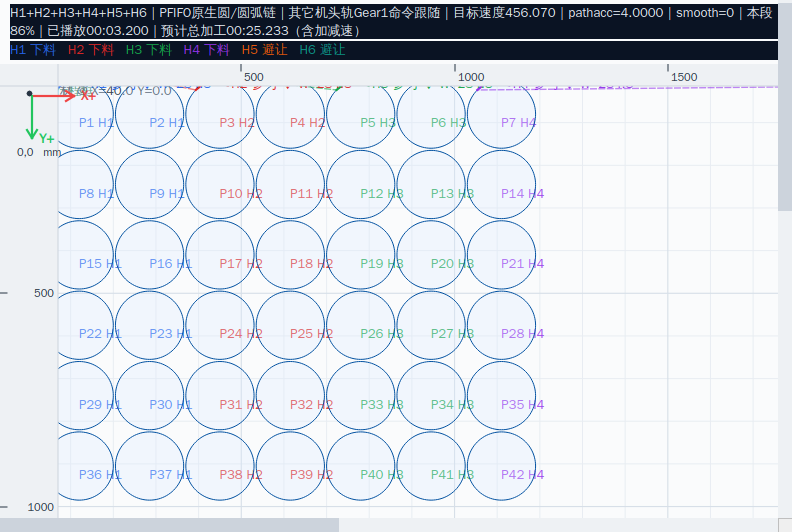Click the pathacc=4.0000 status text
The height and width of the screenshot is (532, 792).
(616, 13)
